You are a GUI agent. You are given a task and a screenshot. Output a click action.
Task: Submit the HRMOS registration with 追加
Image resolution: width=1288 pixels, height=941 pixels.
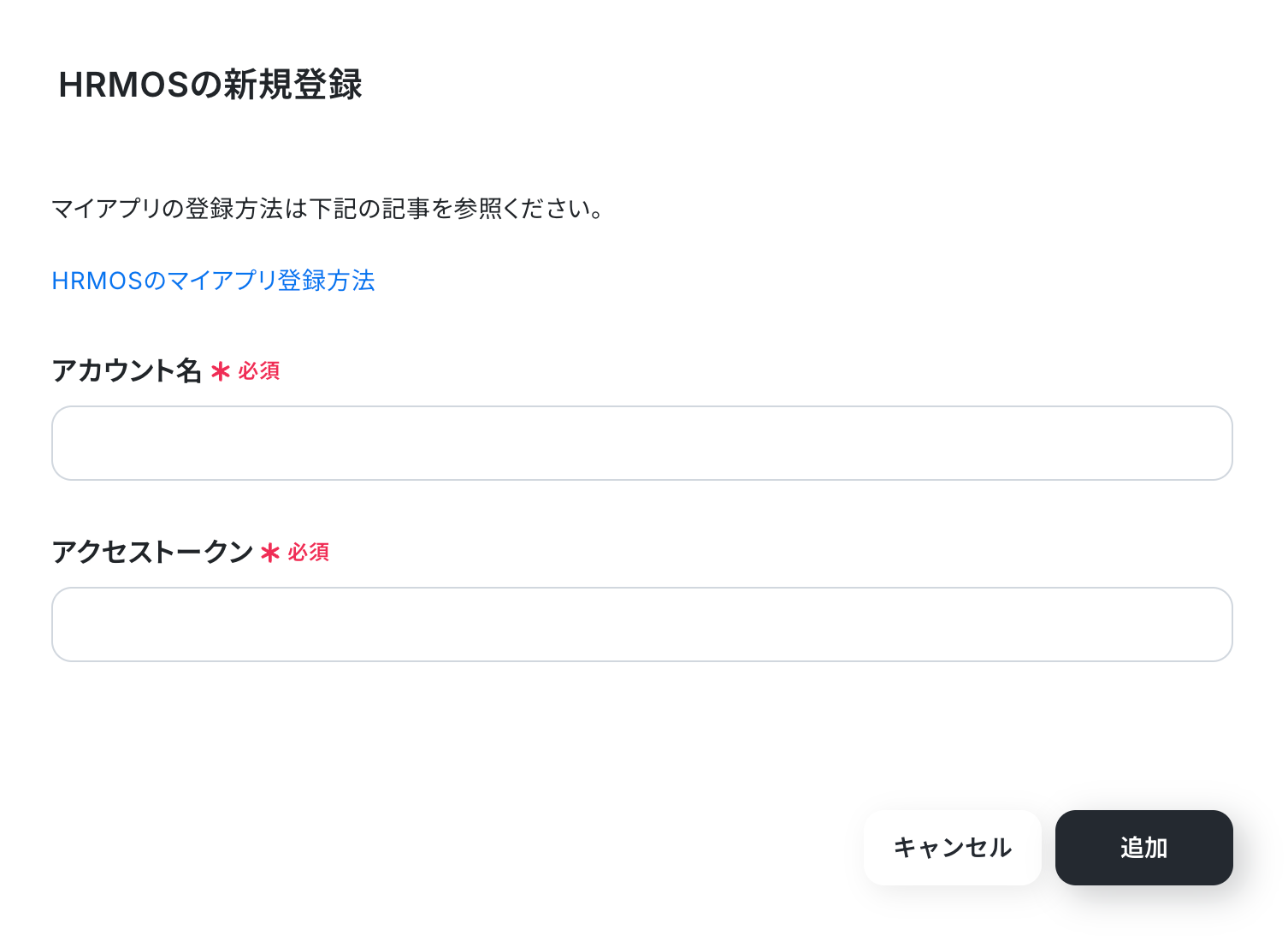click(x=1143, y=848)
